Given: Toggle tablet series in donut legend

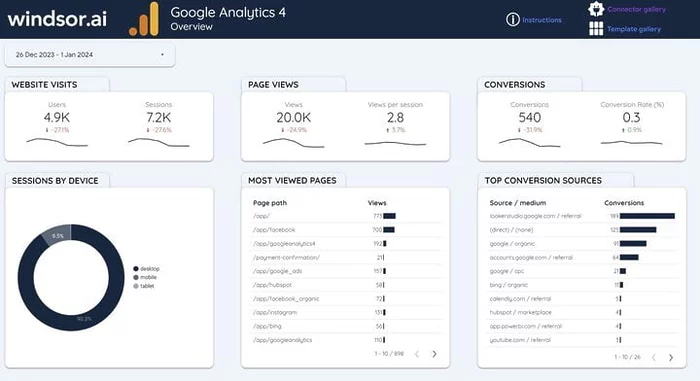Looking at the screenshot, I should pos(144,286).
